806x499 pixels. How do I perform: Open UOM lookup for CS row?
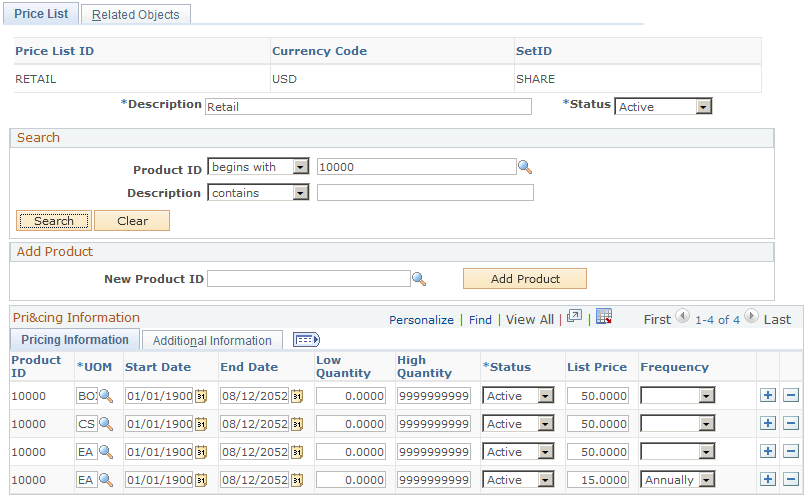click(106, 424)
